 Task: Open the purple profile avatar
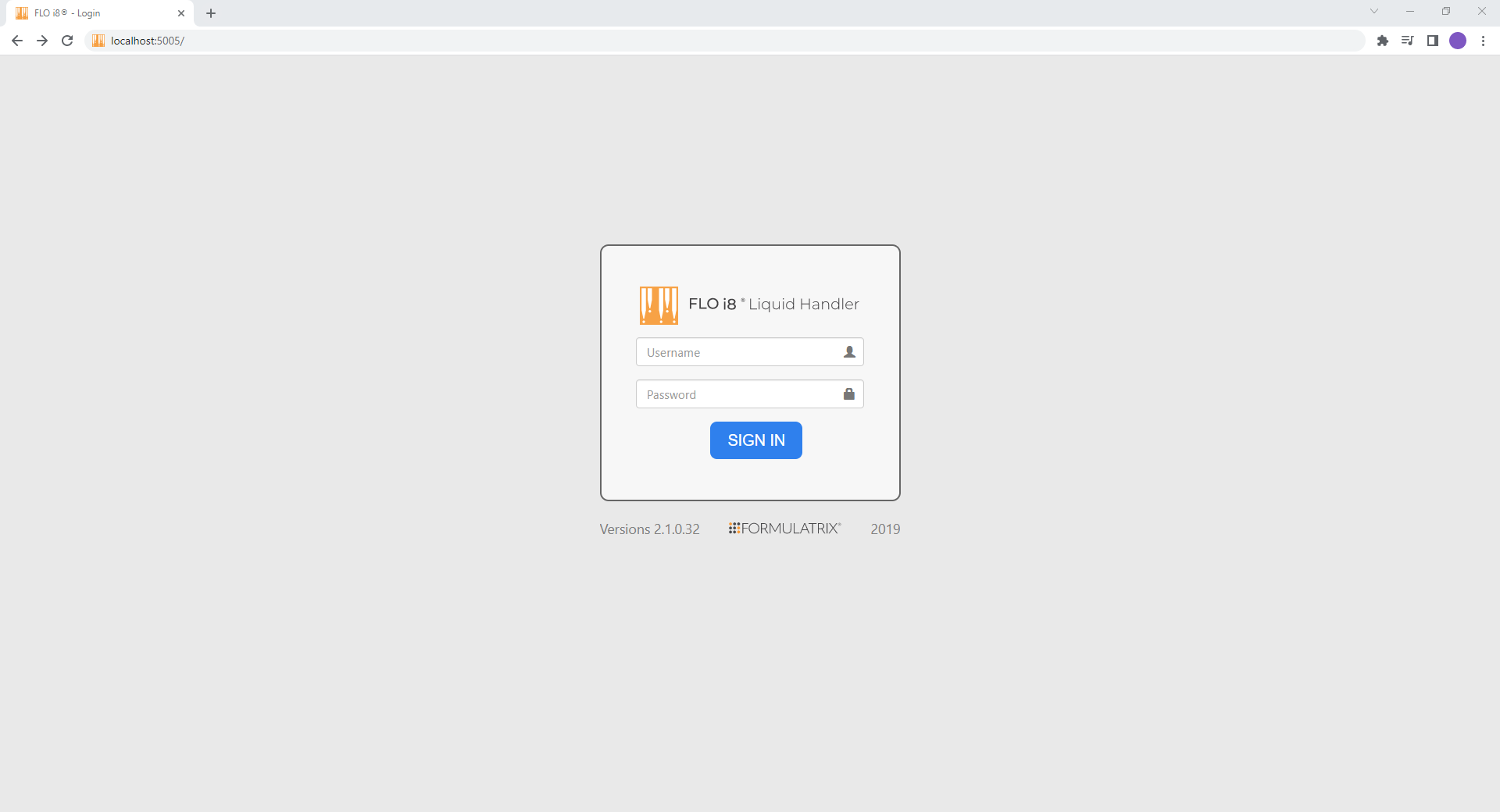point(1457,41)
